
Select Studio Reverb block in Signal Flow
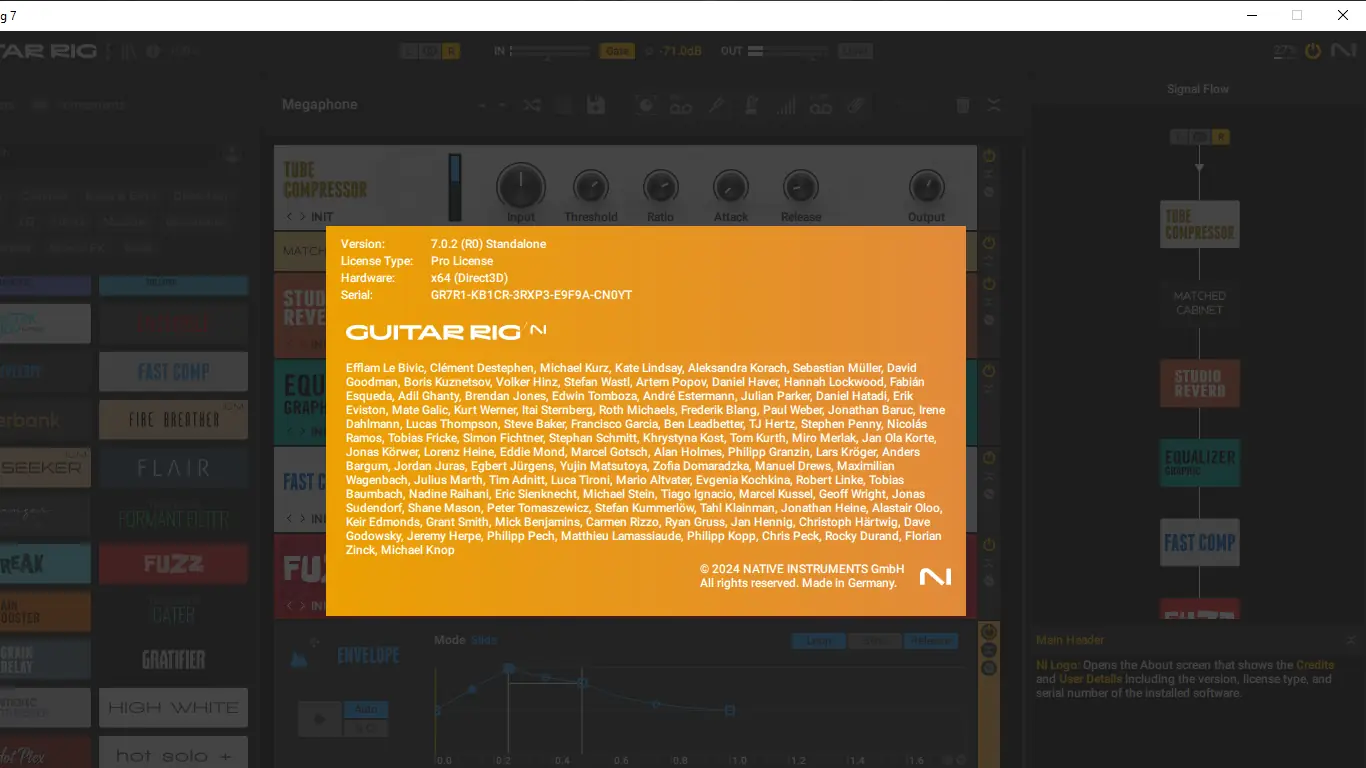tap(1200, 384)
